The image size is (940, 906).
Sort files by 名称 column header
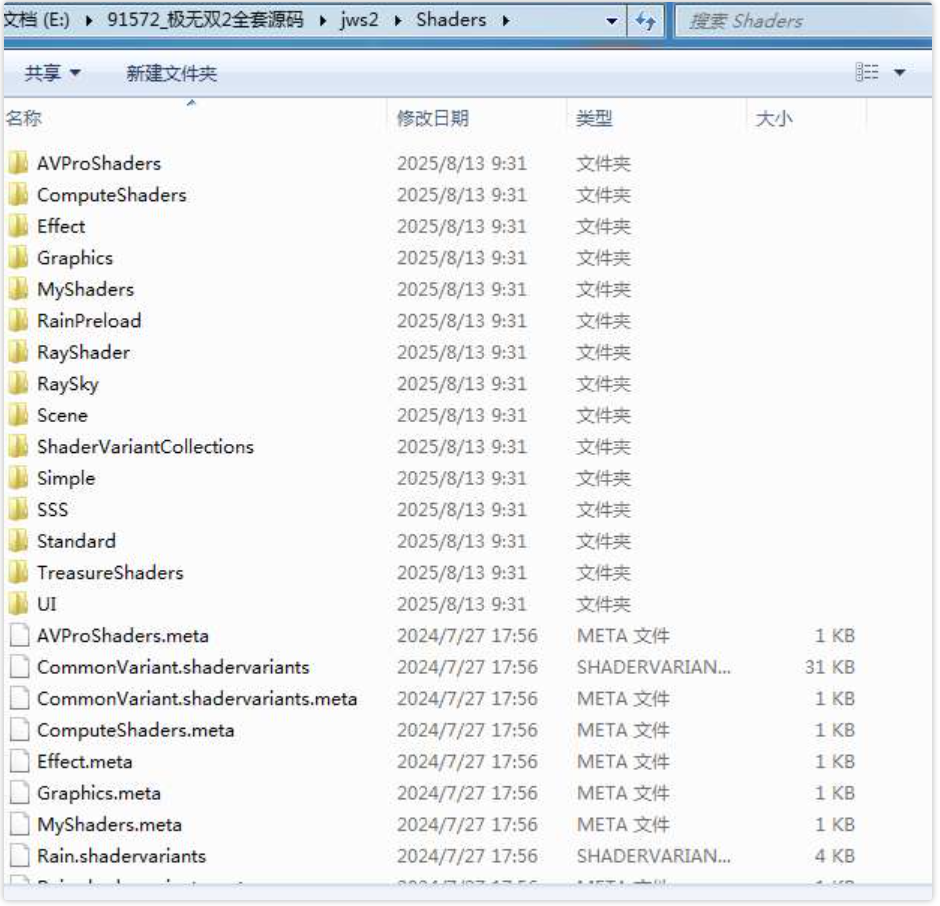[24, 119]
